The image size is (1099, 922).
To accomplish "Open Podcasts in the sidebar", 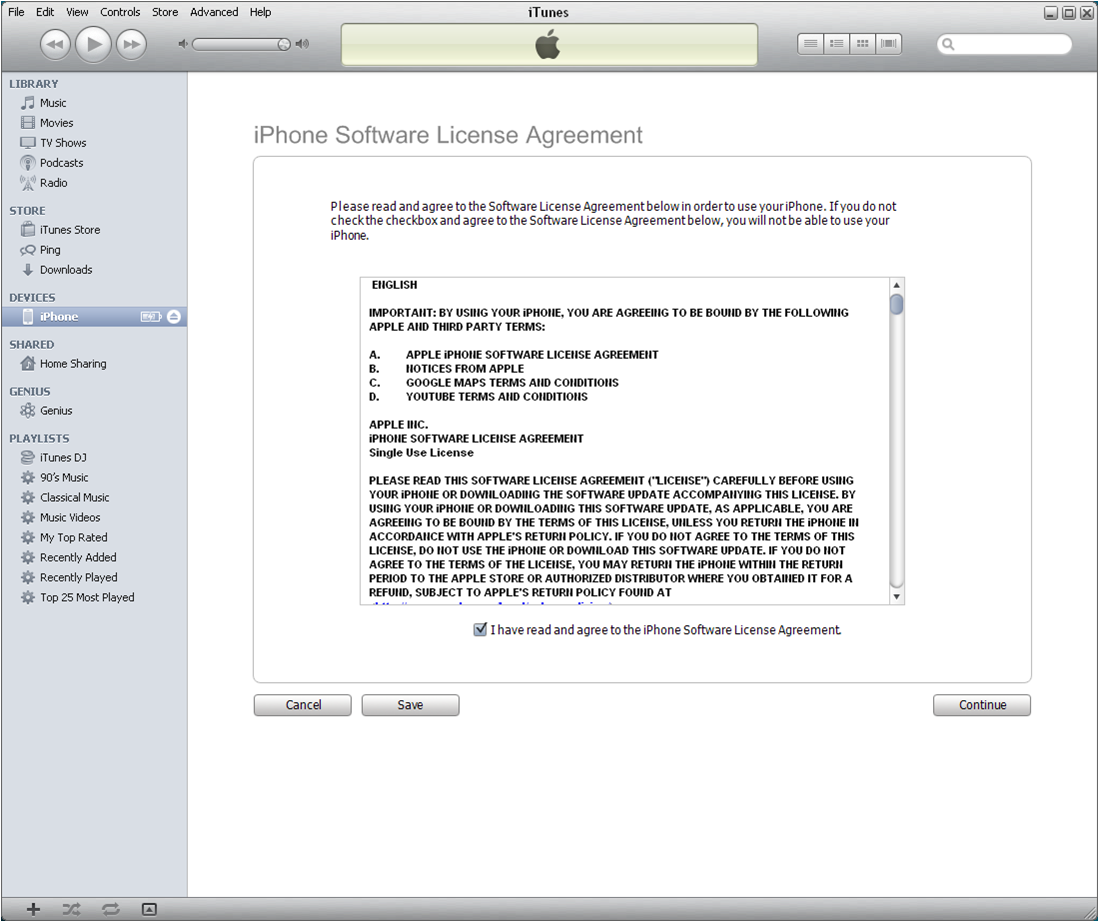I will tap(94, 163).
